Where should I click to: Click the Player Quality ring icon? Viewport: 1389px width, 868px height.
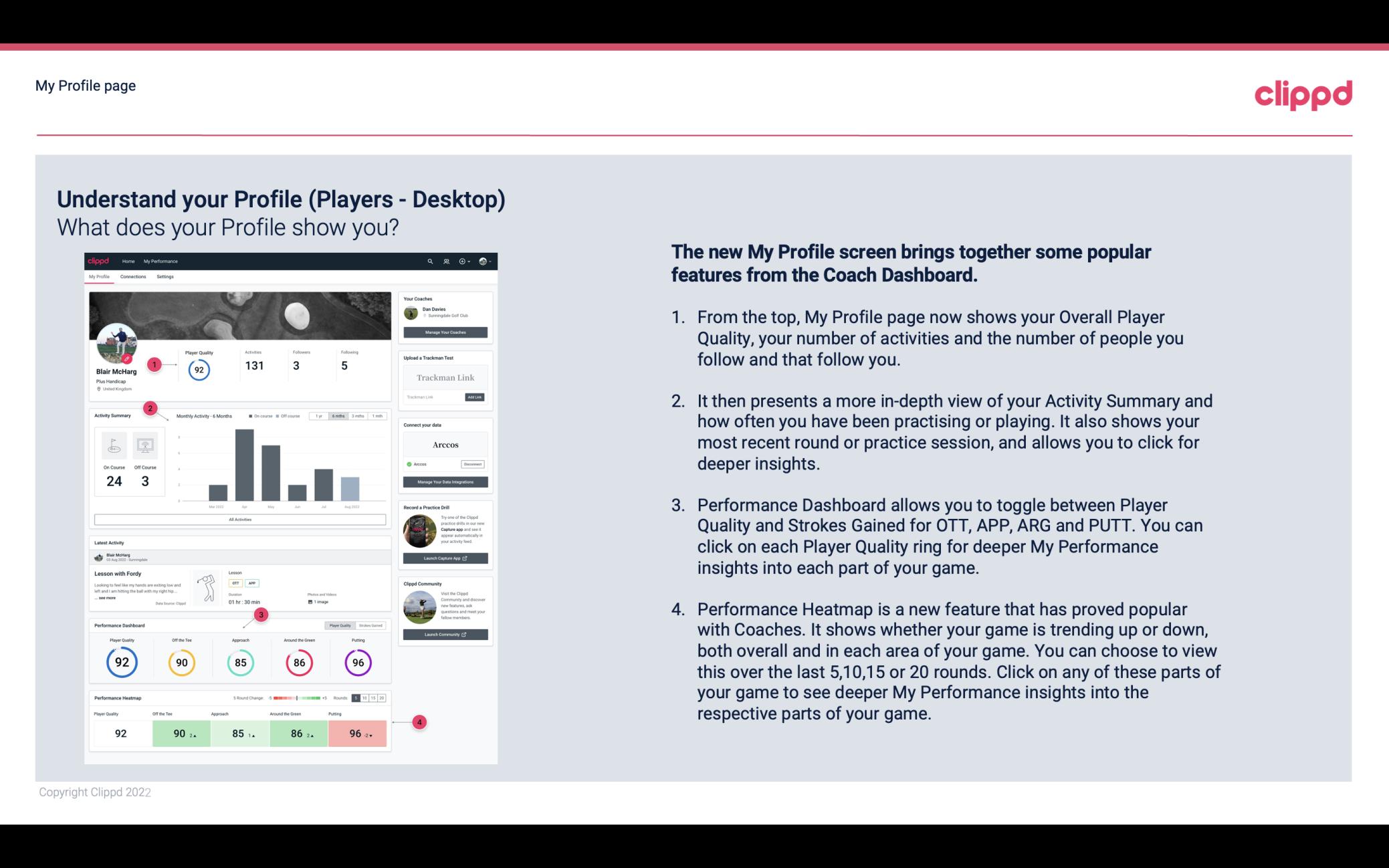[122, 661]
